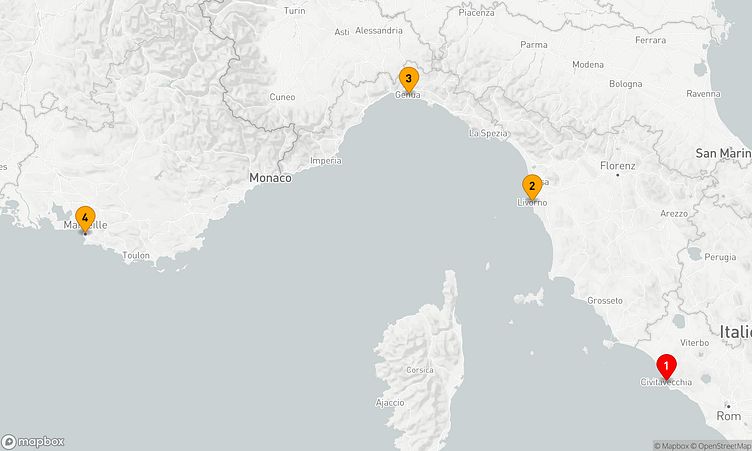The image size is (752, 451).
Task: Select the Ajaccio city label
Action: click(x=390, y=403)
